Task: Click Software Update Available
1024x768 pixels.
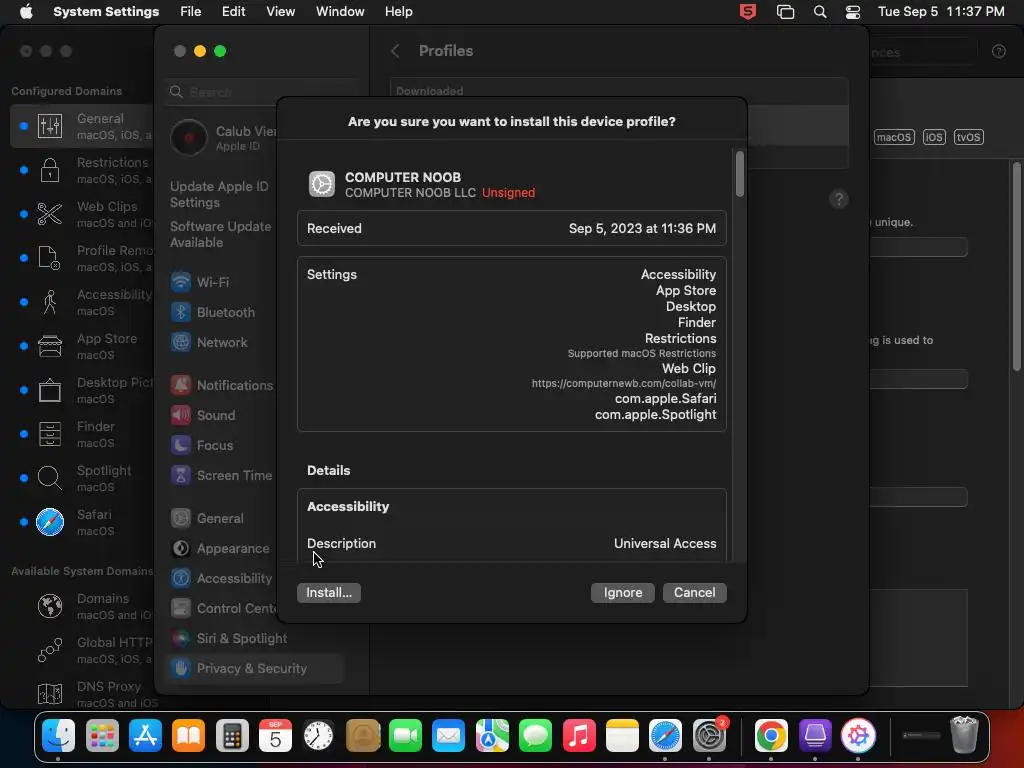Action: pyautogui.click(x=221, y=234)
